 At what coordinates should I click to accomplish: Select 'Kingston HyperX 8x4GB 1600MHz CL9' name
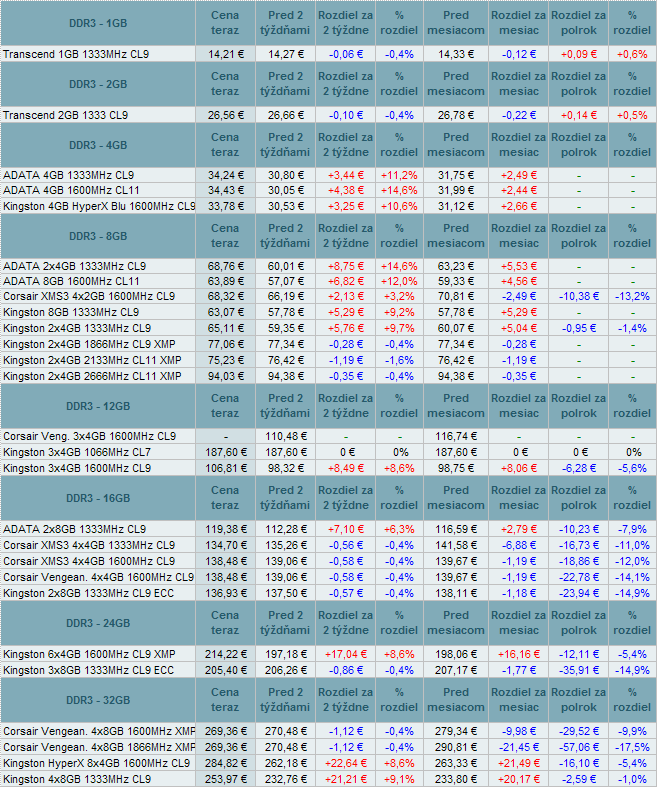96,763
